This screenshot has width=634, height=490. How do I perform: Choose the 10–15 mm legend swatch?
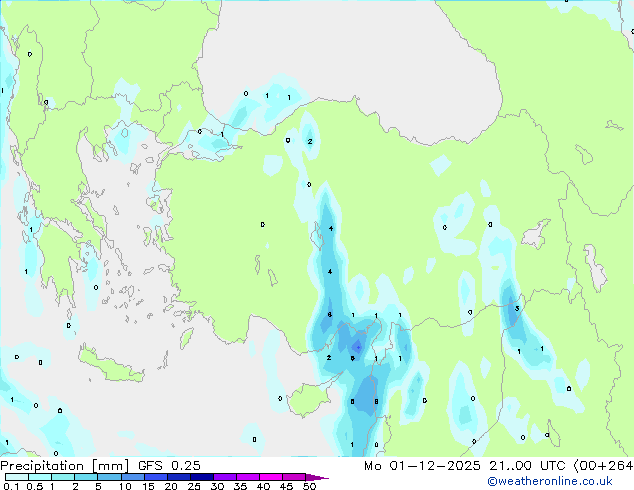click(132, 477)
